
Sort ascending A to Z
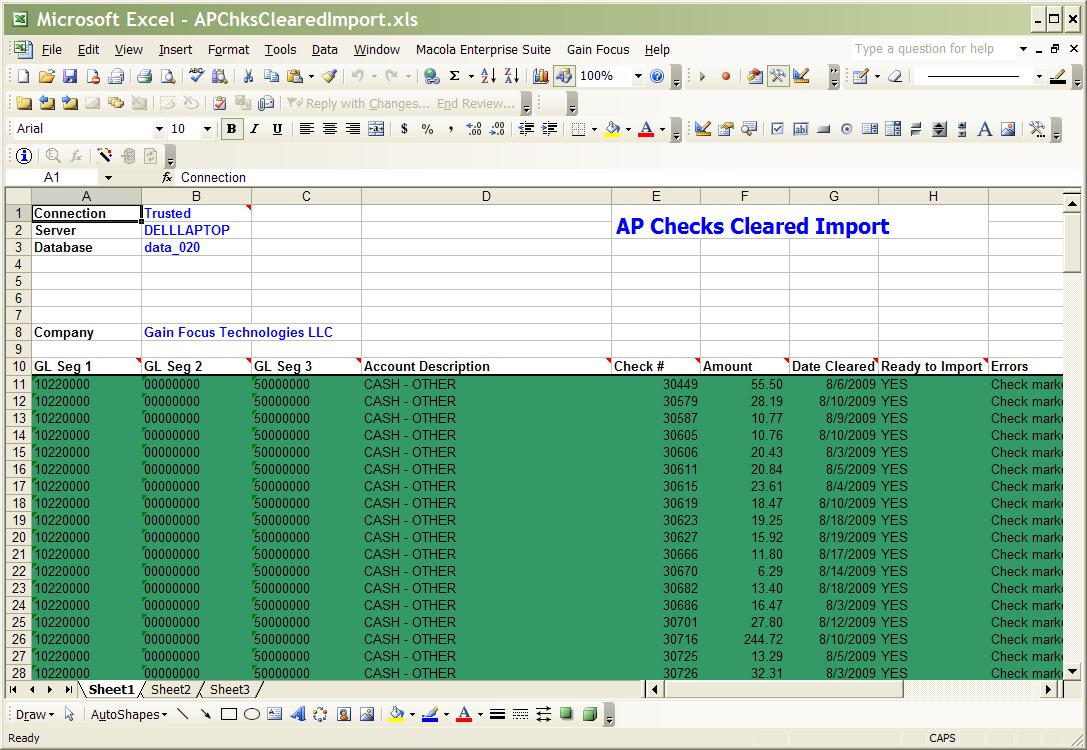(x=488, y=76)
